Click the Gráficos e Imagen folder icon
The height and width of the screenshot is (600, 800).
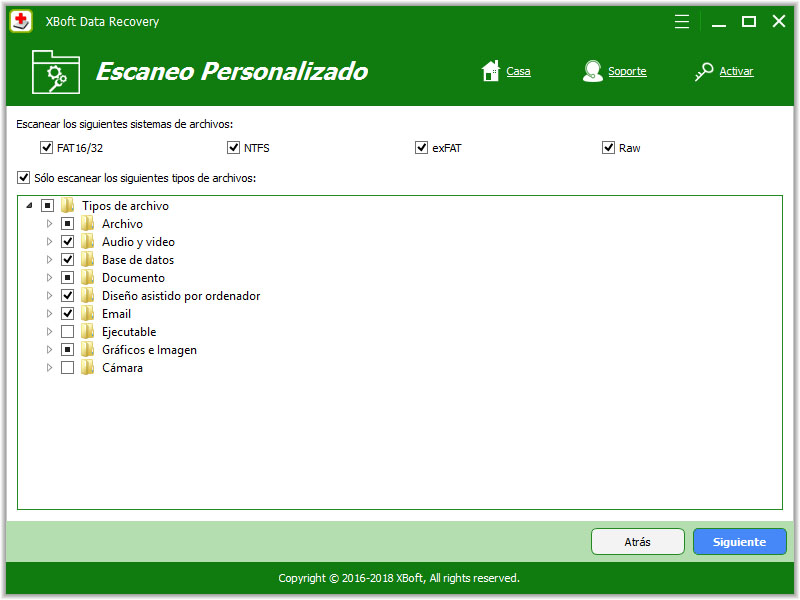tap(87, 349)
